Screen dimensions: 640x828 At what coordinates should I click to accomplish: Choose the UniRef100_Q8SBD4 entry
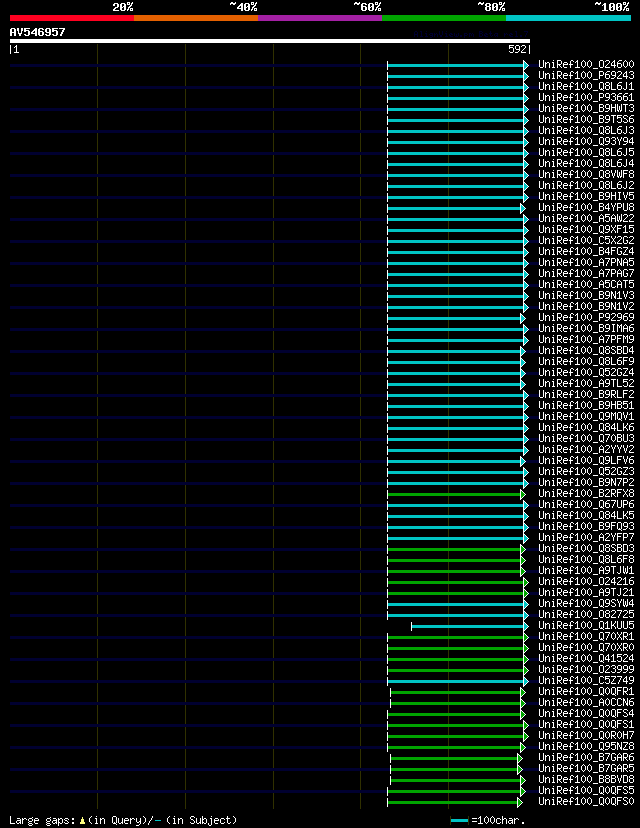coord(586,351)
